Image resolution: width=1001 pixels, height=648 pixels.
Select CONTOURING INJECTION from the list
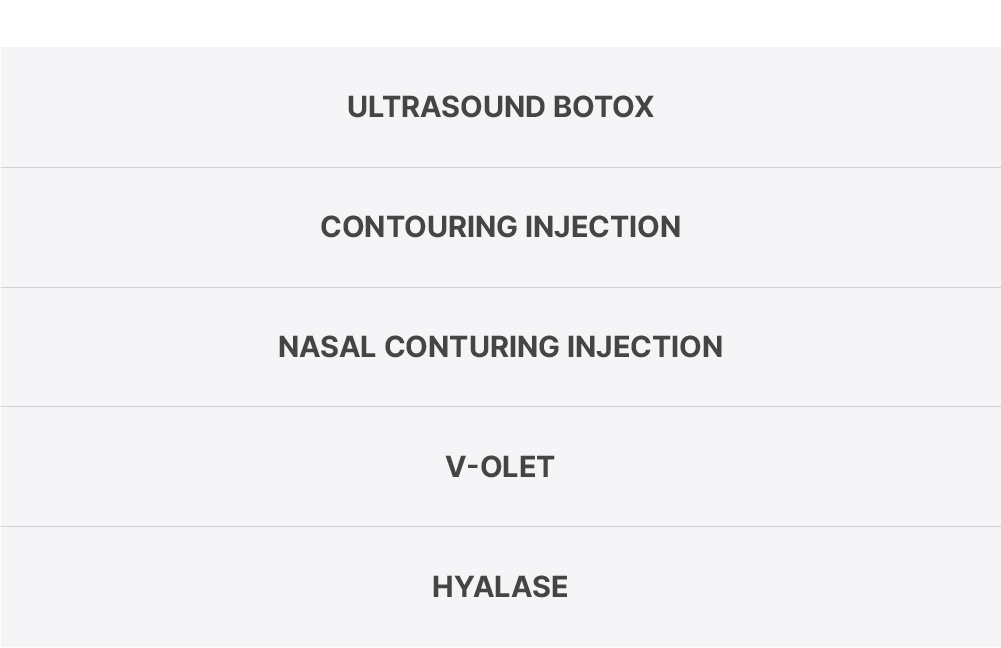point(500,227)
